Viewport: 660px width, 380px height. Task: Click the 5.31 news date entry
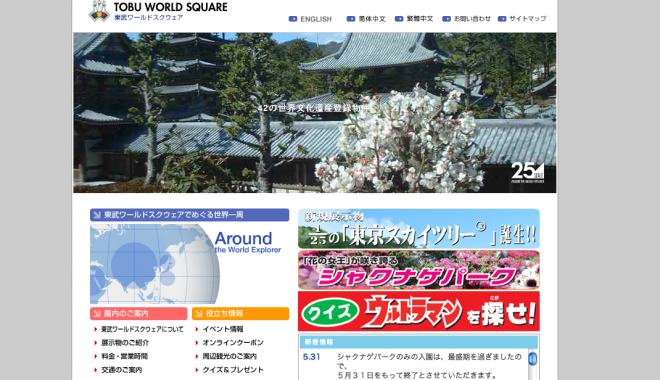coord(311,357)
